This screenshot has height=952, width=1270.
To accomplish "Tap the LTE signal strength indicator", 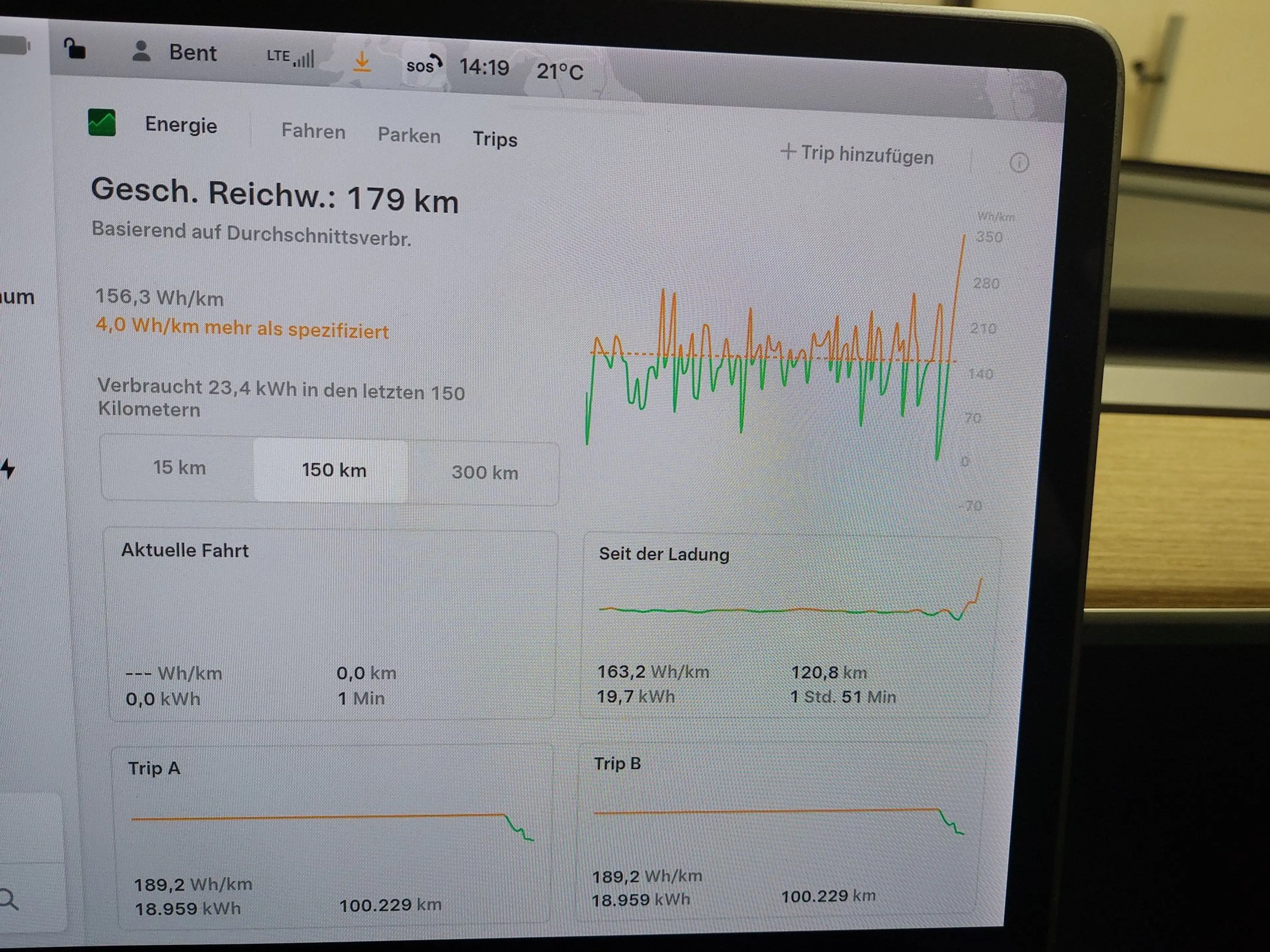I will pos(290,57).
